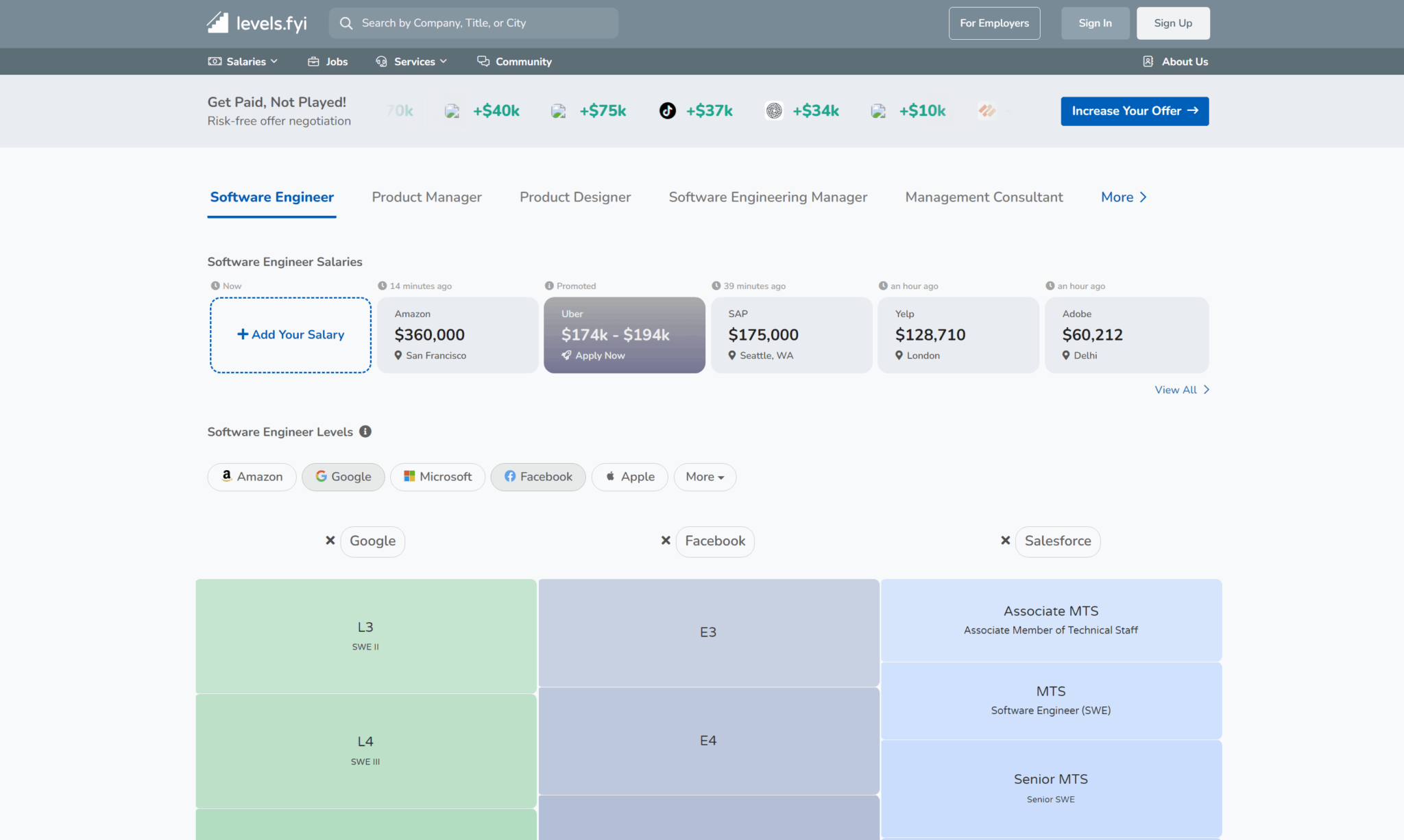1404x840 pixels.
Task: Click the Increase Your Offer button
Action: pos(1135,111)
